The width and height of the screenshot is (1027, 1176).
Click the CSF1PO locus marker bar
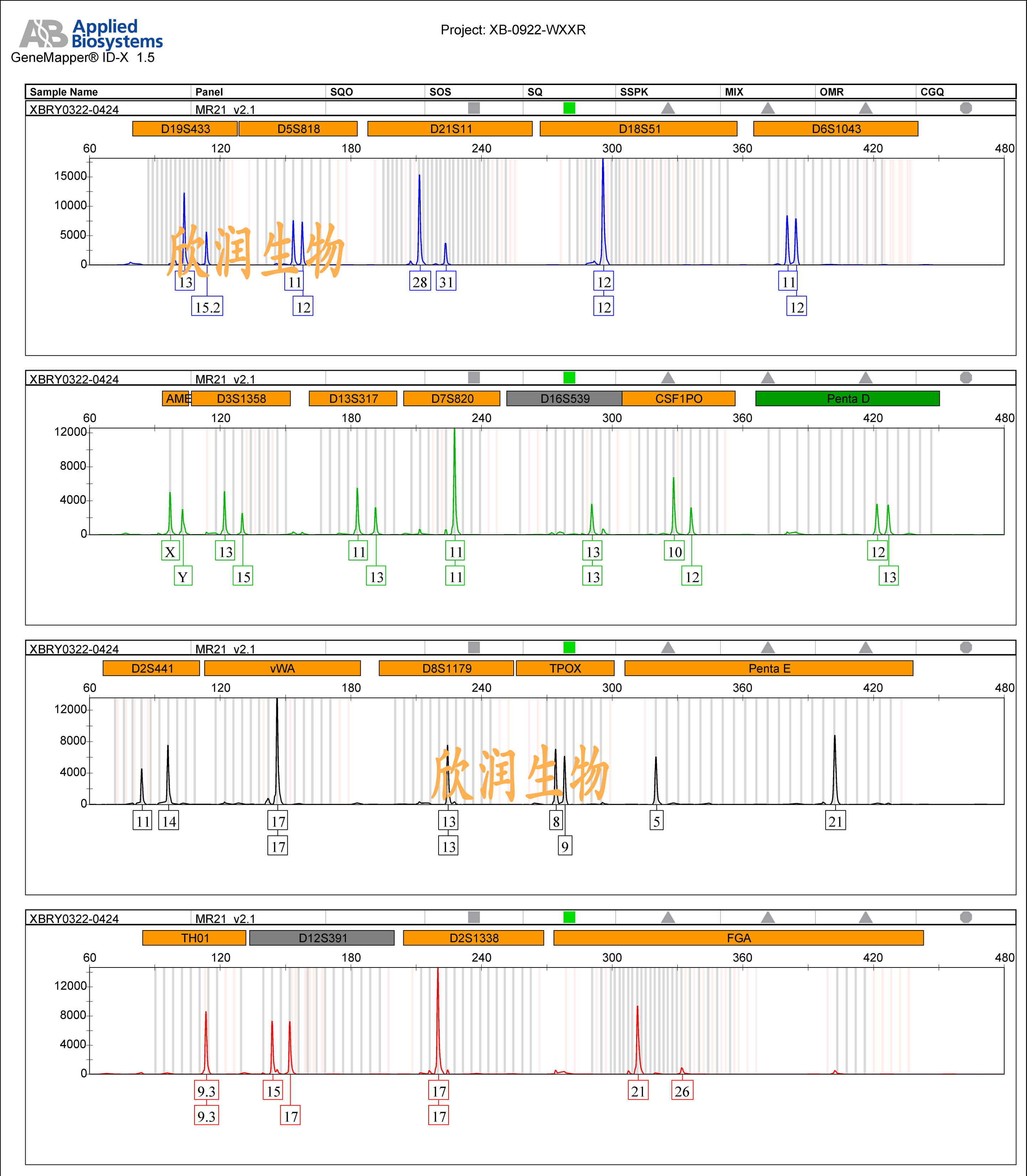678,399
